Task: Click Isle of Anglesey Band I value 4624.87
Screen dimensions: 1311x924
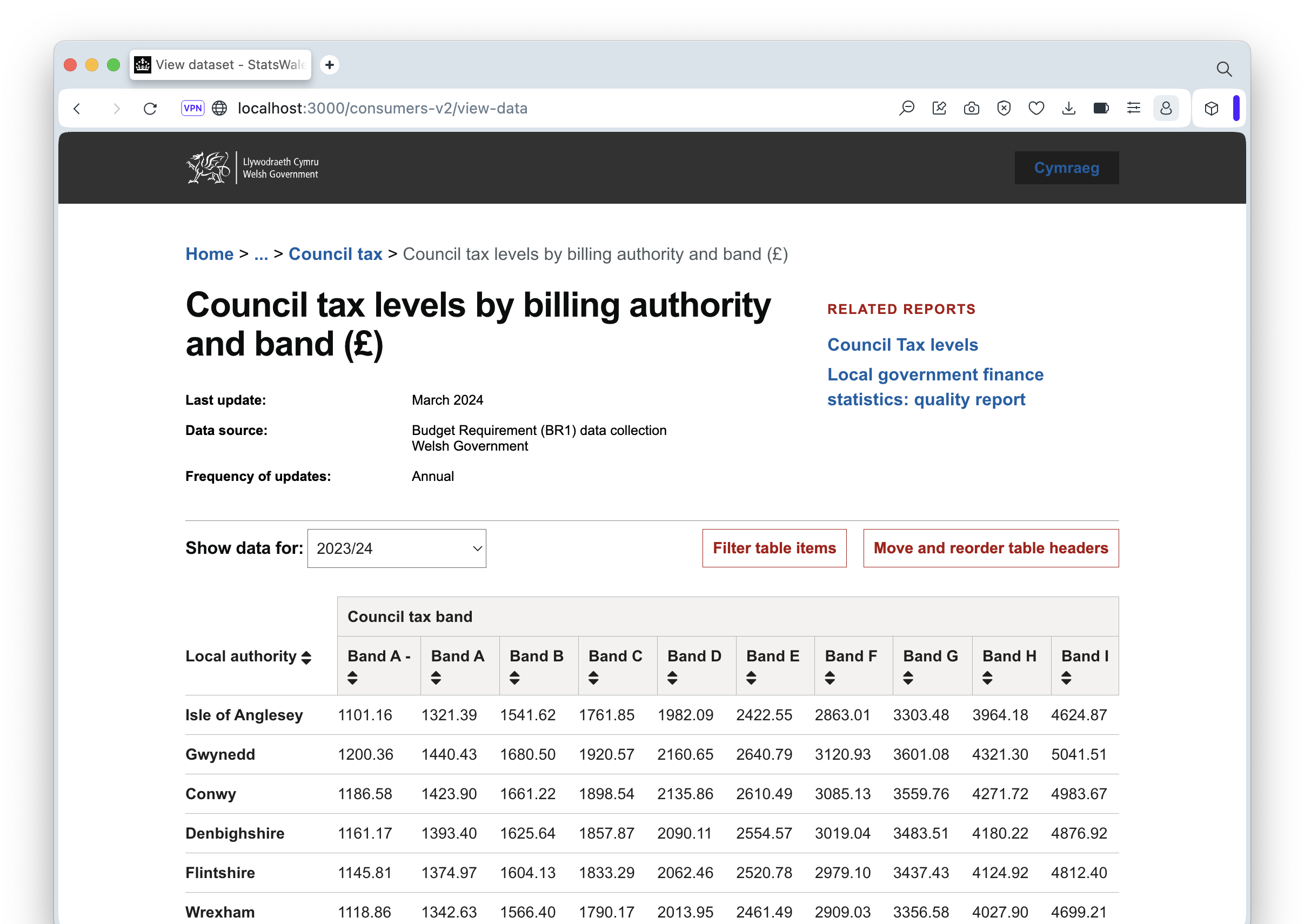Action: [x=1079, y=715]
